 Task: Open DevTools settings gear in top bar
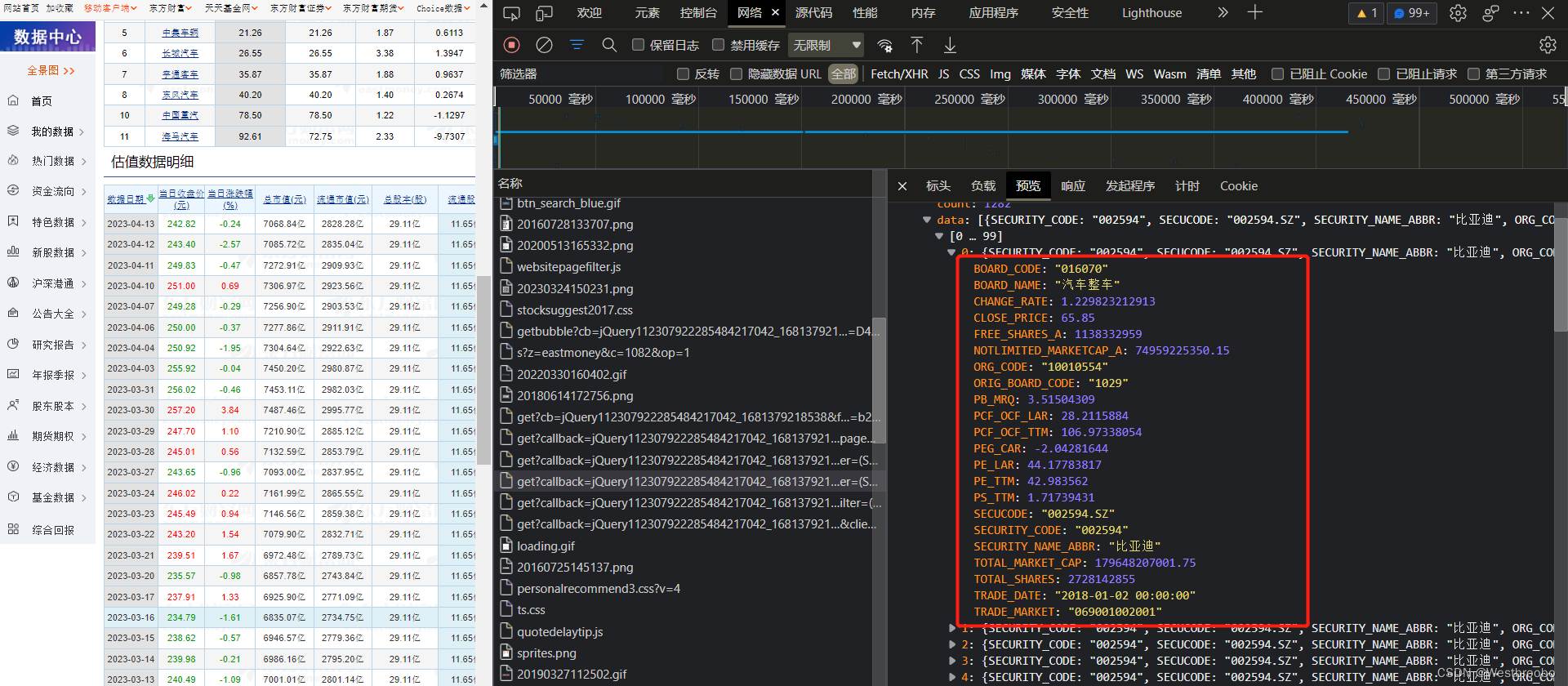[1458, 13]
